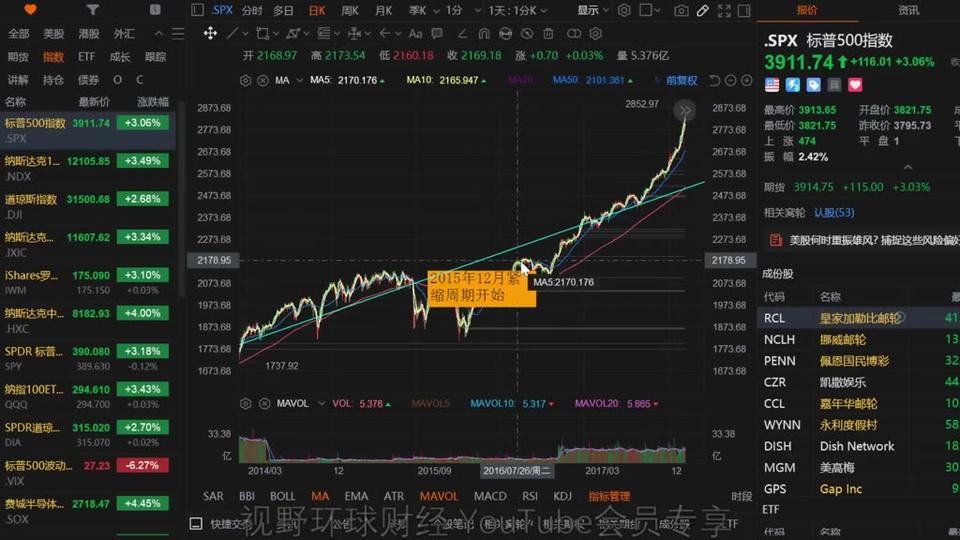Toggle the RSI indicator
Screen dimensions: 960x540
tap(530, 496)
